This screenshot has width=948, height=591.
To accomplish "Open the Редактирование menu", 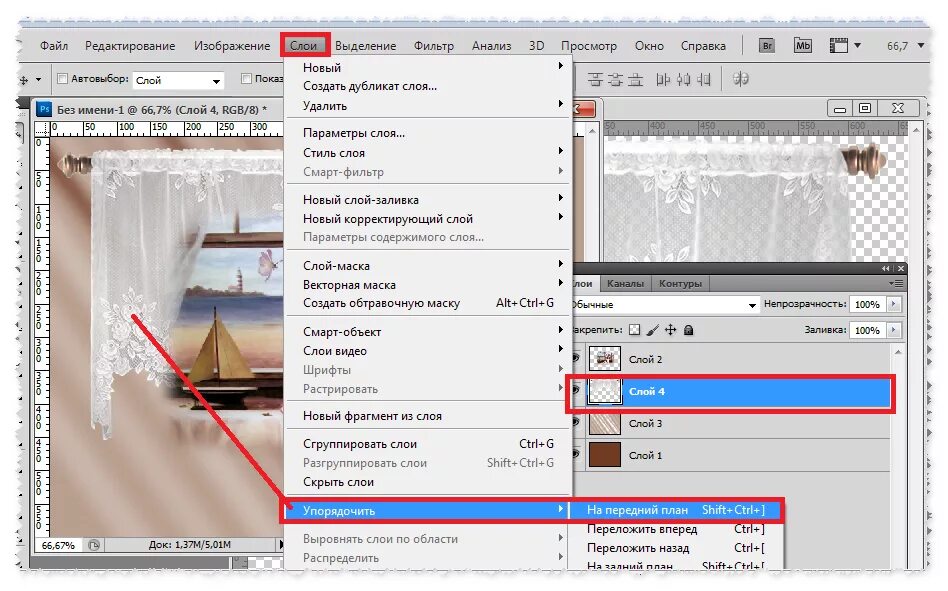I will [x=130, y=46].
